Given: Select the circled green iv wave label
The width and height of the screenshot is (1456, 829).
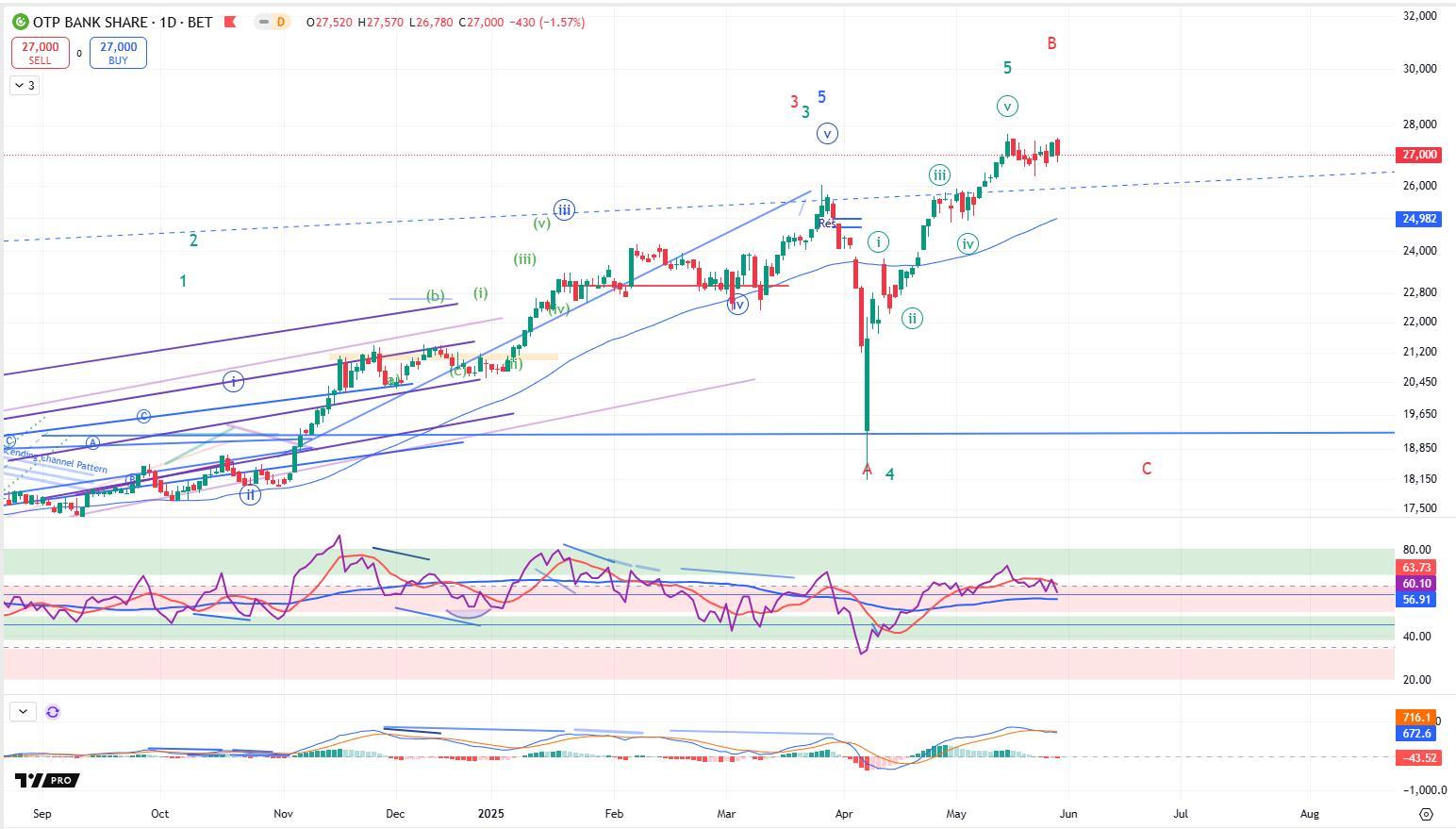Looking at the screenshot, I should [968, 243].
